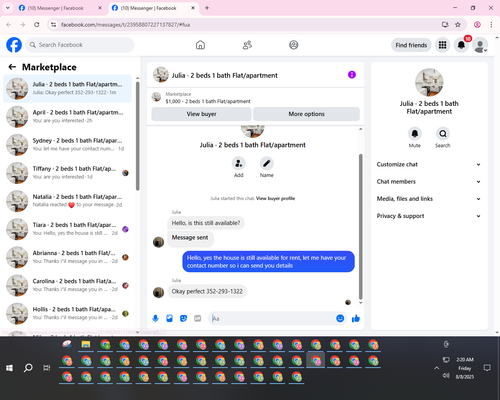Click the Find friends button

tap(411, 45)
